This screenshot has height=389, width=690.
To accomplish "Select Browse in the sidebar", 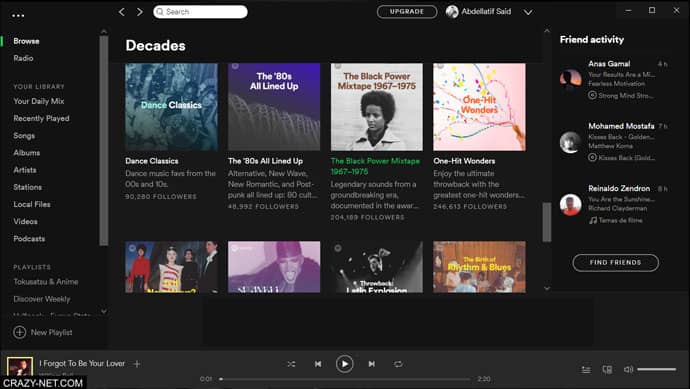I will (x=26, y=41).
